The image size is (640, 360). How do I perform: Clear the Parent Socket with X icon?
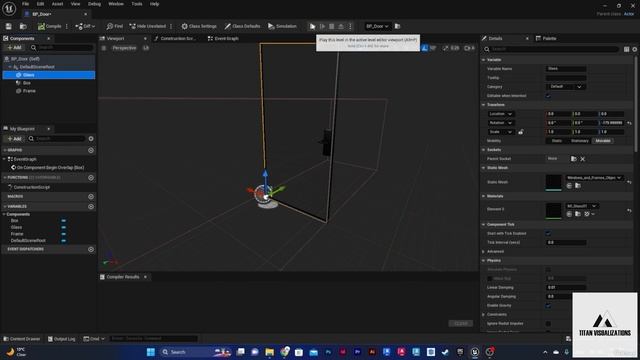pyautogui.click(x=583, y=159)
